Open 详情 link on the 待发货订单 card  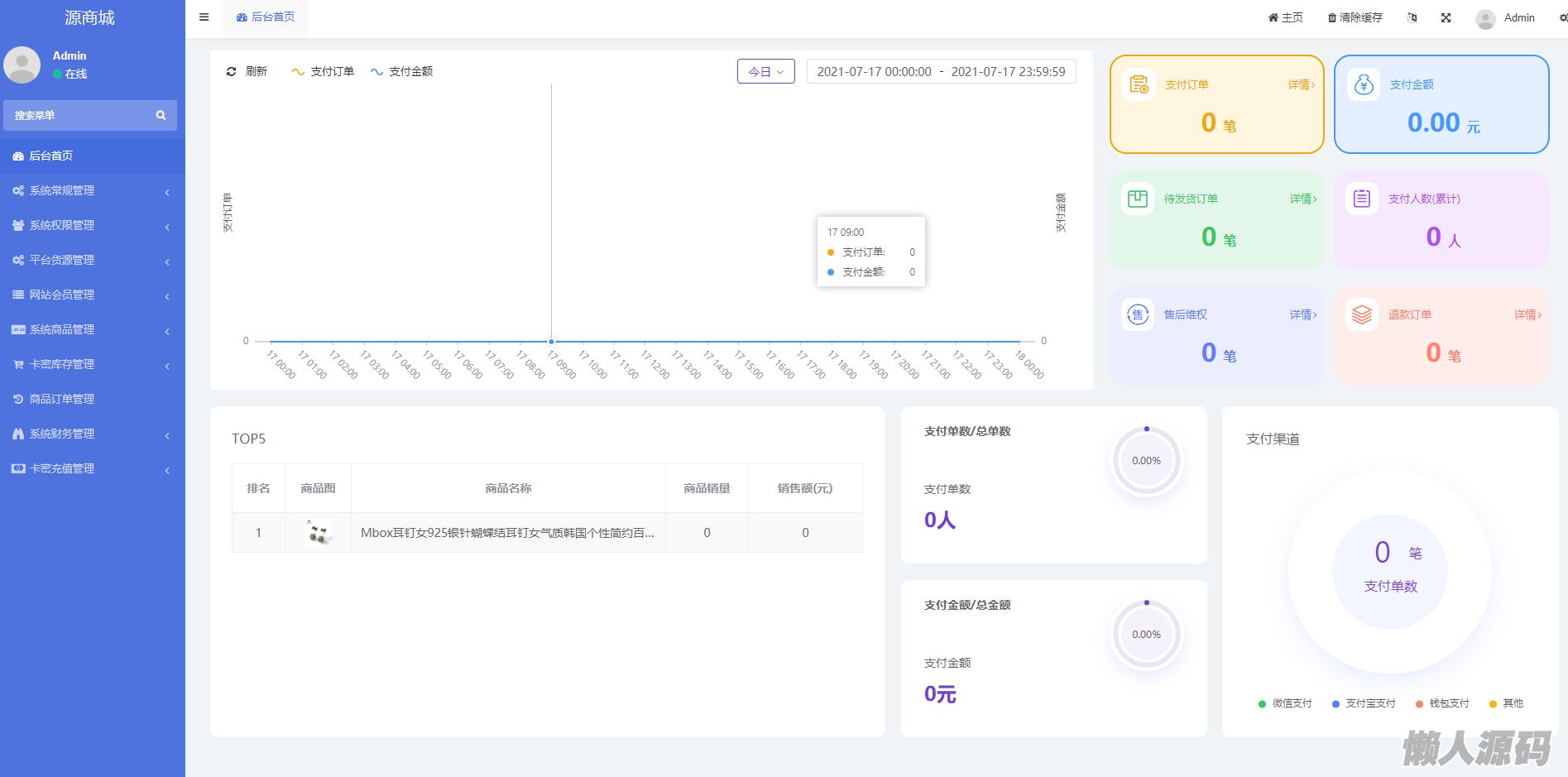tap(1302, 199)
